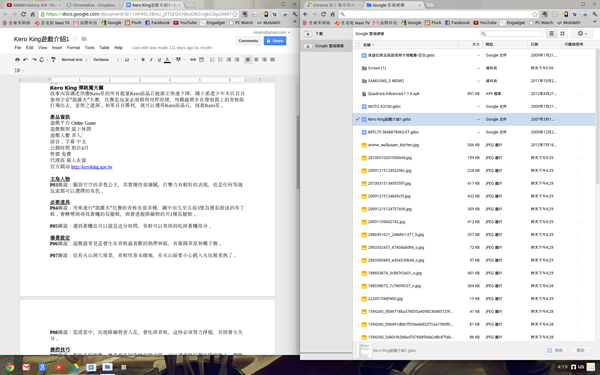Toggle italic formatting in Docs
Screen dimensions: 600x375
(151, 60)
